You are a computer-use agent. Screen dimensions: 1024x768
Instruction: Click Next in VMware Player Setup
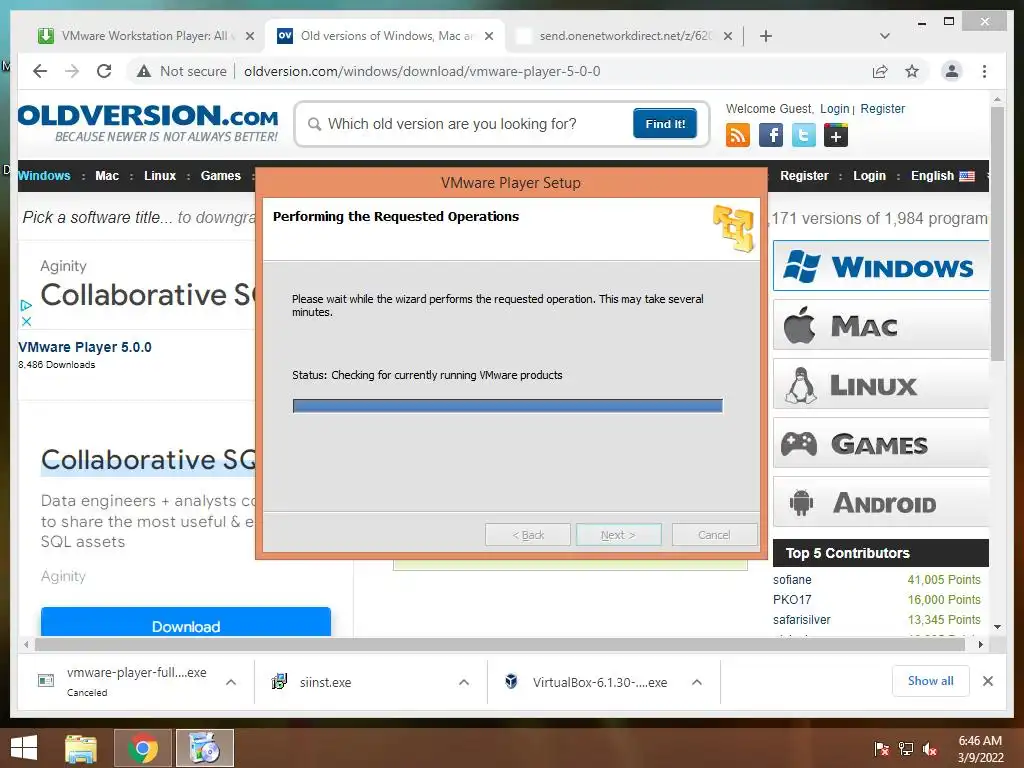(x=618, y=535)
